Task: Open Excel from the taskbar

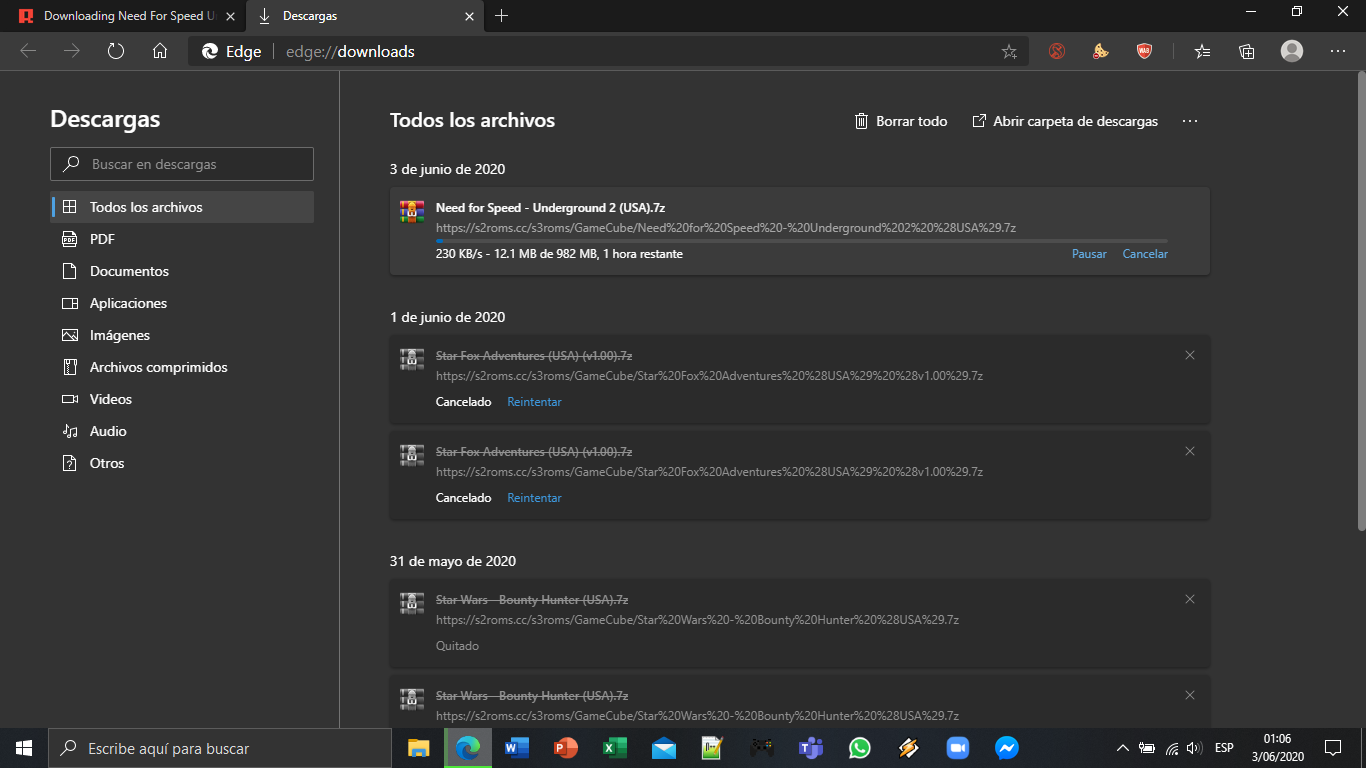Action: click(614, 748)
